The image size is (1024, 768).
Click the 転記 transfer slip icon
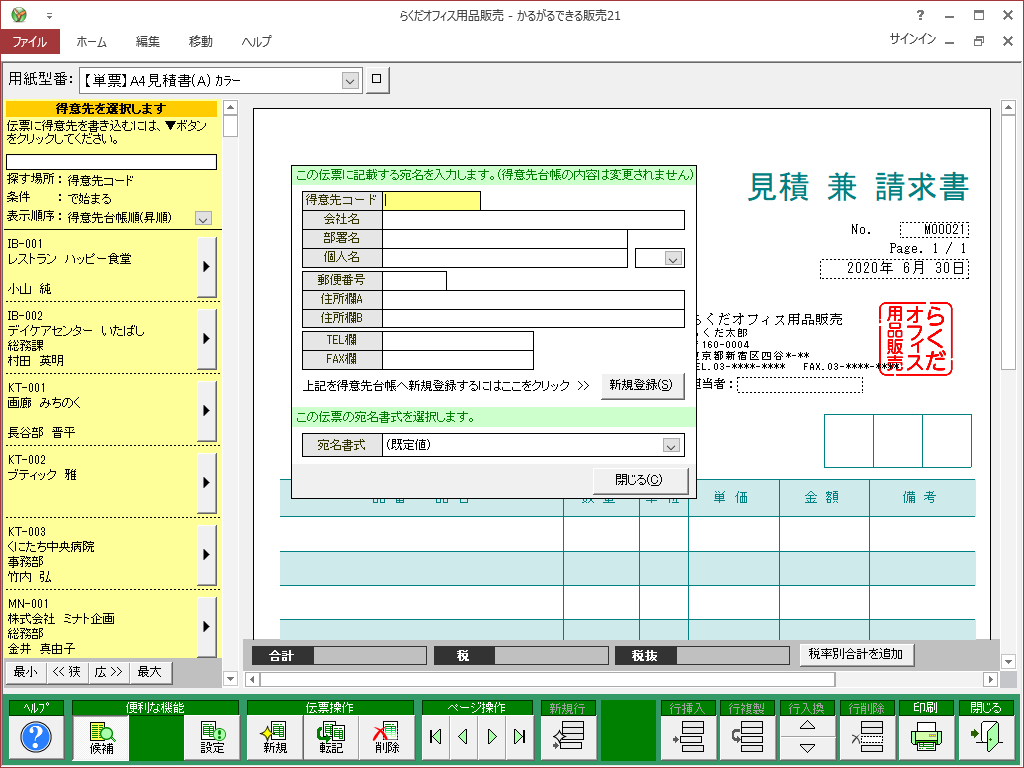330,738
